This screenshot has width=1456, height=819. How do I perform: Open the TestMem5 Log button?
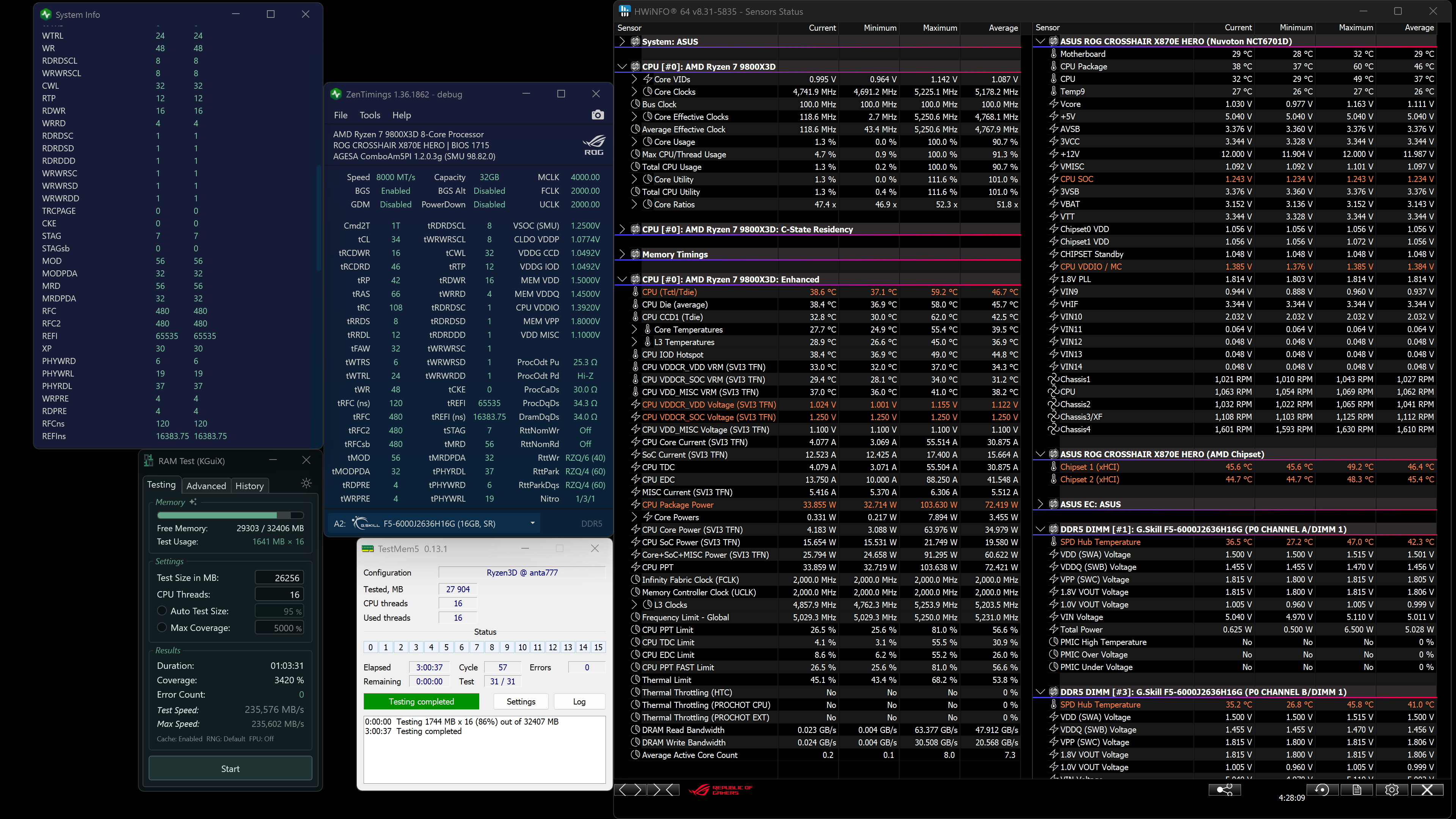point(579,701)
